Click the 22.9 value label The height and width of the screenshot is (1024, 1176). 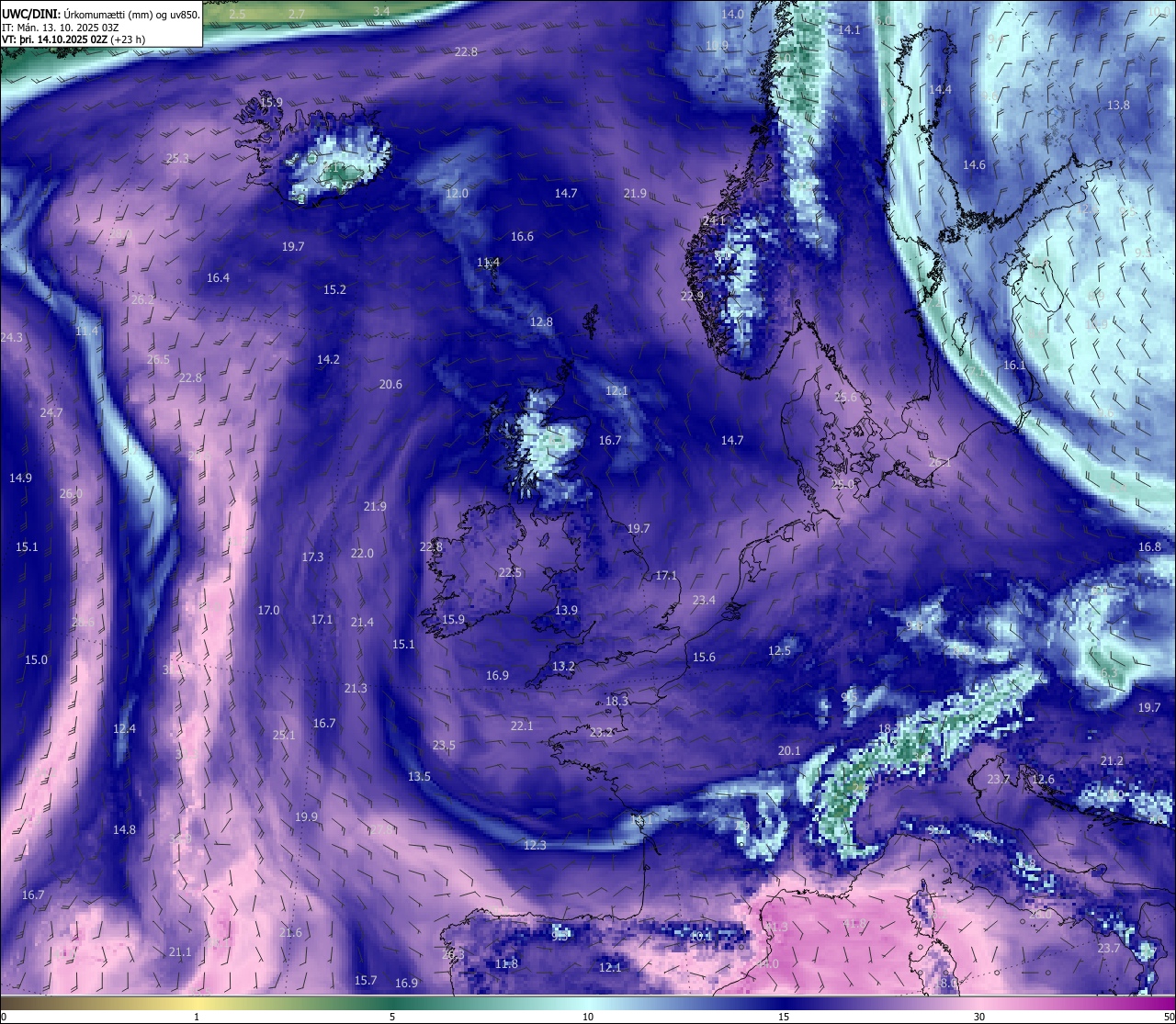[x=692, y=296]
